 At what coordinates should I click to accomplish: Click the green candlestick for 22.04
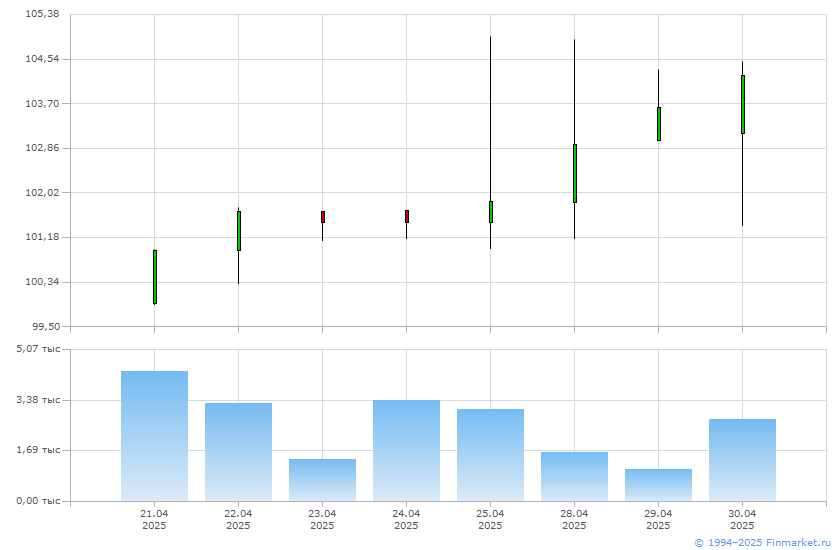(239, 231)
